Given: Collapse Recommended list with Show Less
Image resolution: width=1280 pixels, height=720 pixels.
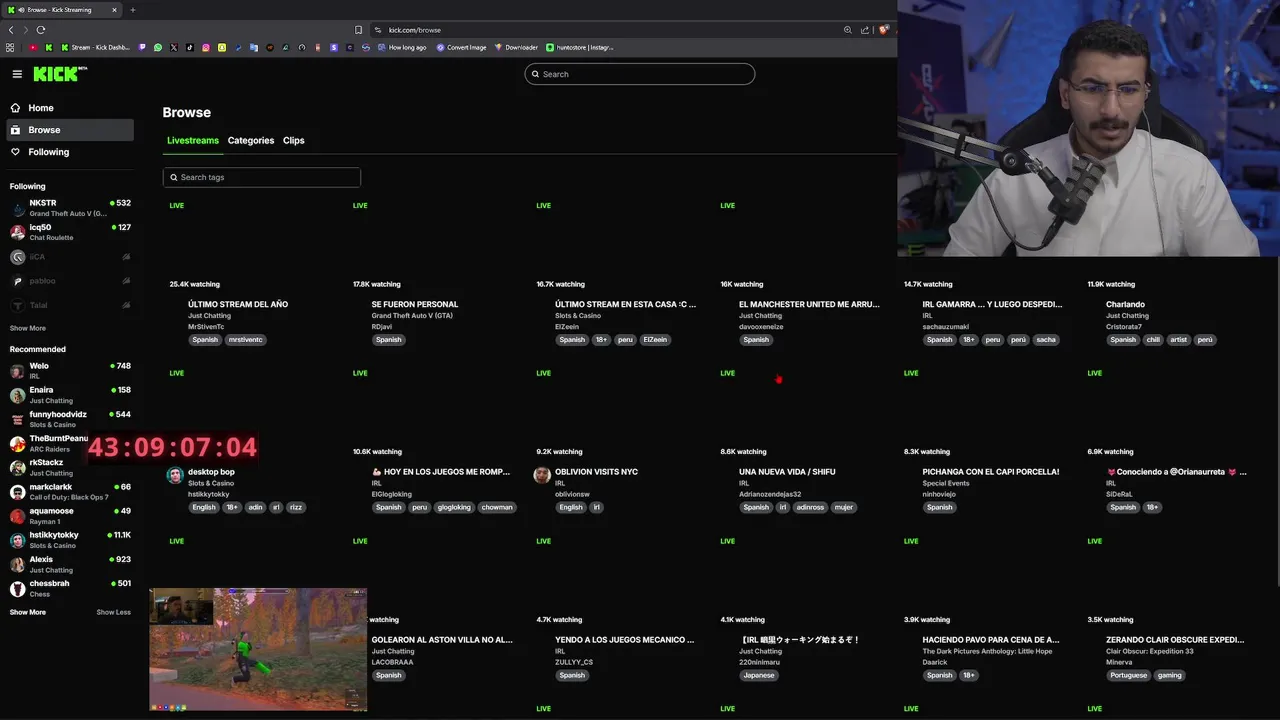Looking at the screenshot, I should coord(113,612).
